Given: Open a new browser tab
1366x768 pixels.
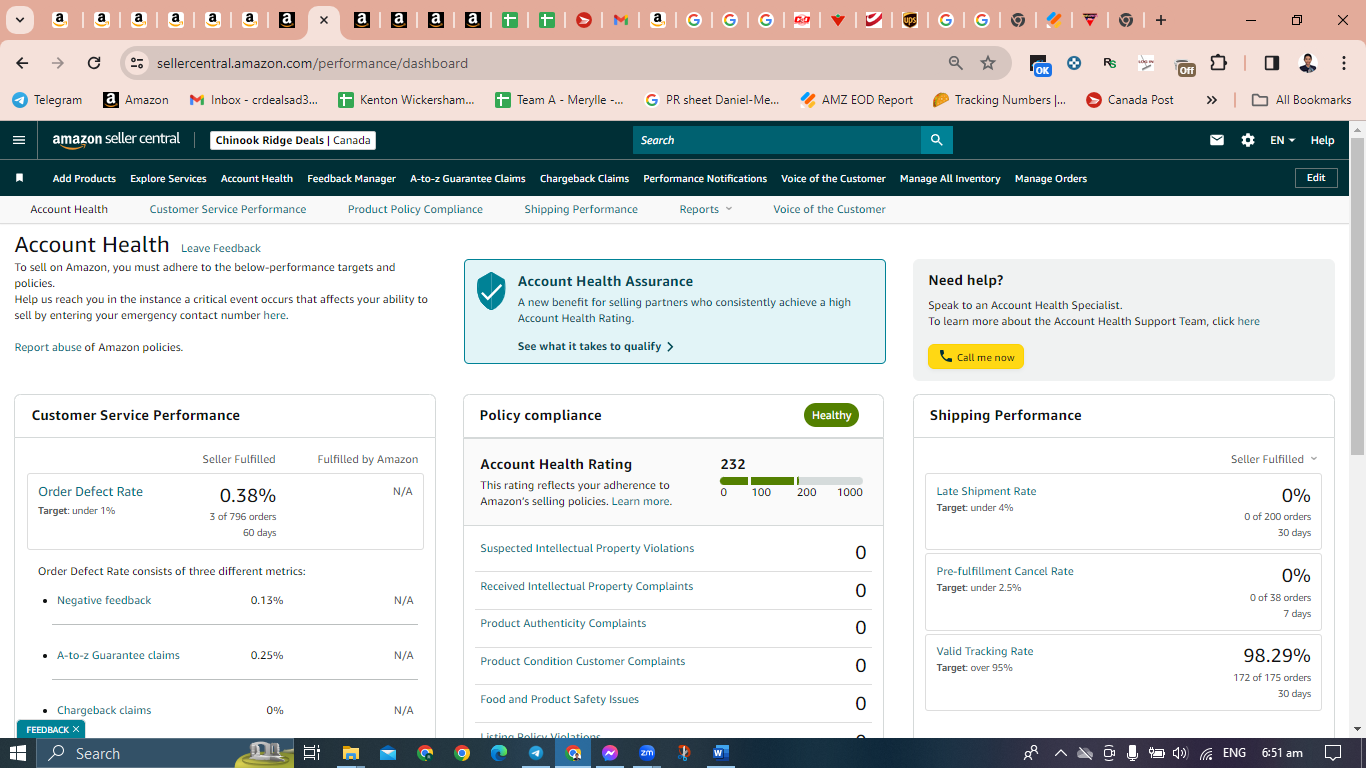Looking at the screenshot, I should [1160, 20].
